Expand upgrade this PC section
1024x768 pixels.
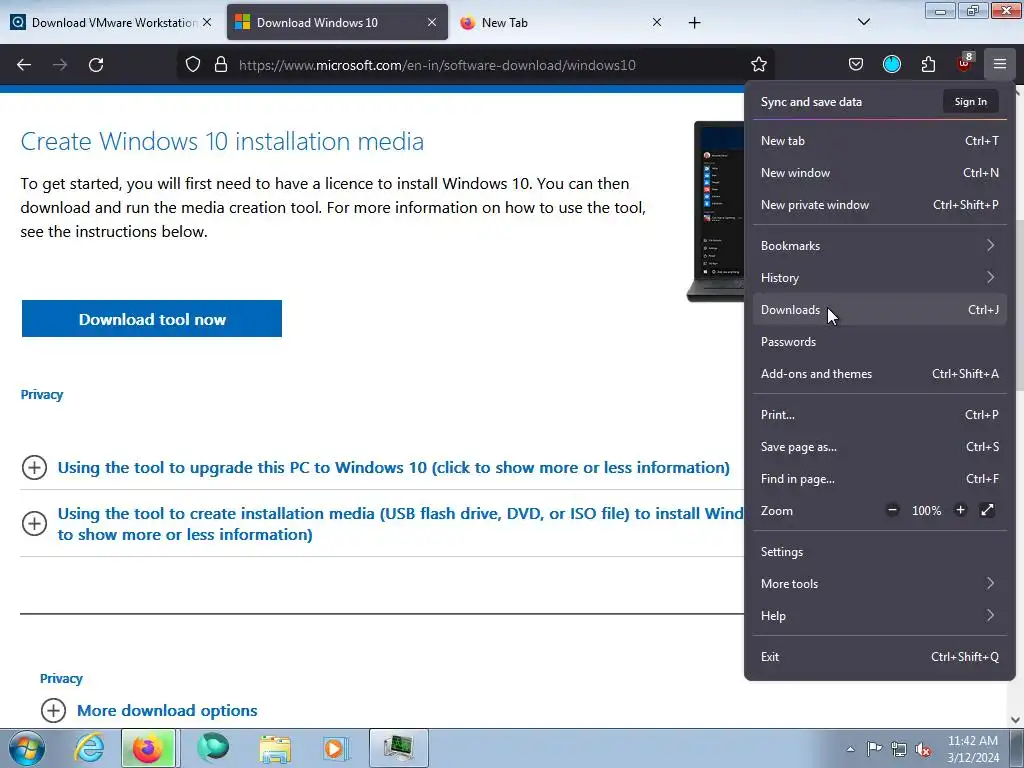click(x=393, y=468)
